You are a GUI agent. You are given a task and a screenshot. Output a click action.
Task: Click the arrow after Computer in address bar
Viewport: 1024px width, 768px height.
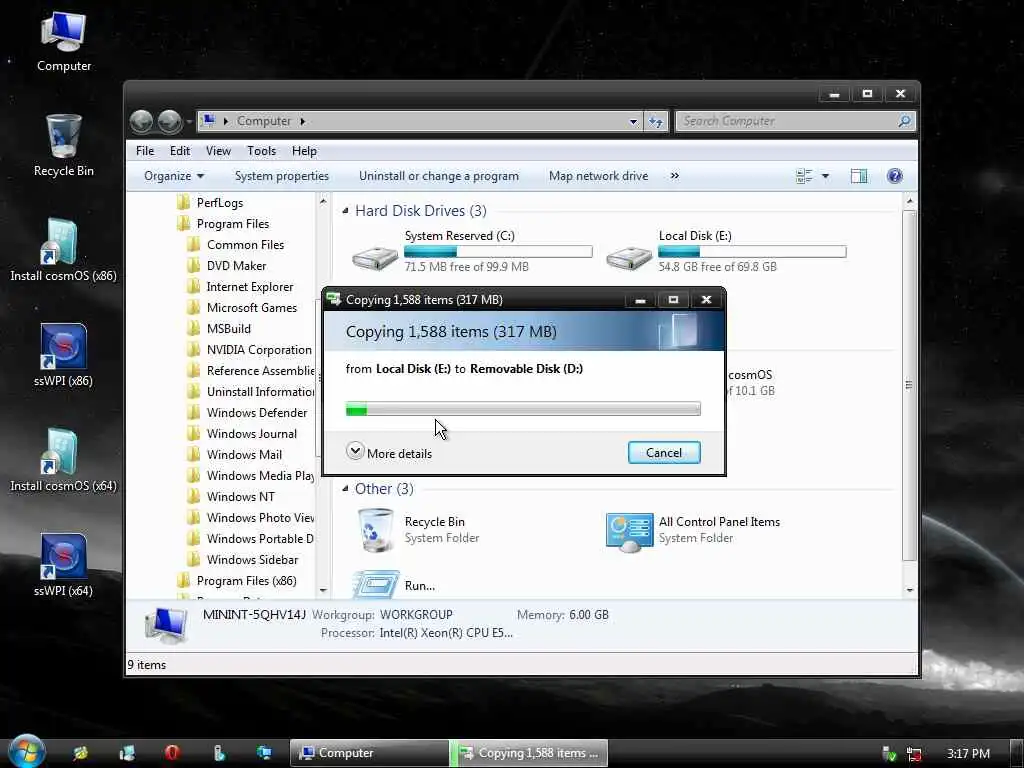click(x=302, y=121)
